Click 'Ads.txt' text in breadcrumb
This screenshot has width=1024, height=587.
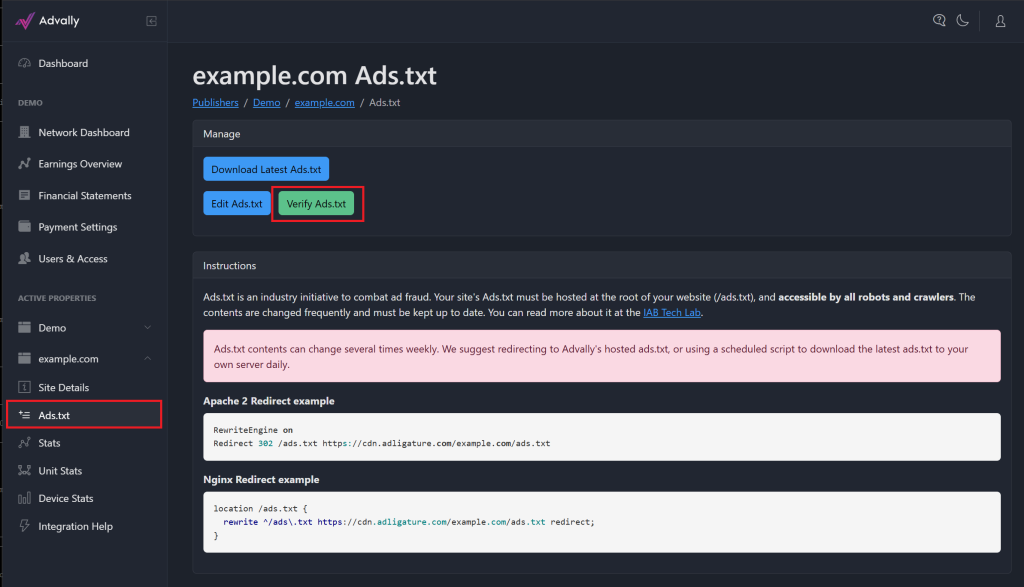(385, 103)
